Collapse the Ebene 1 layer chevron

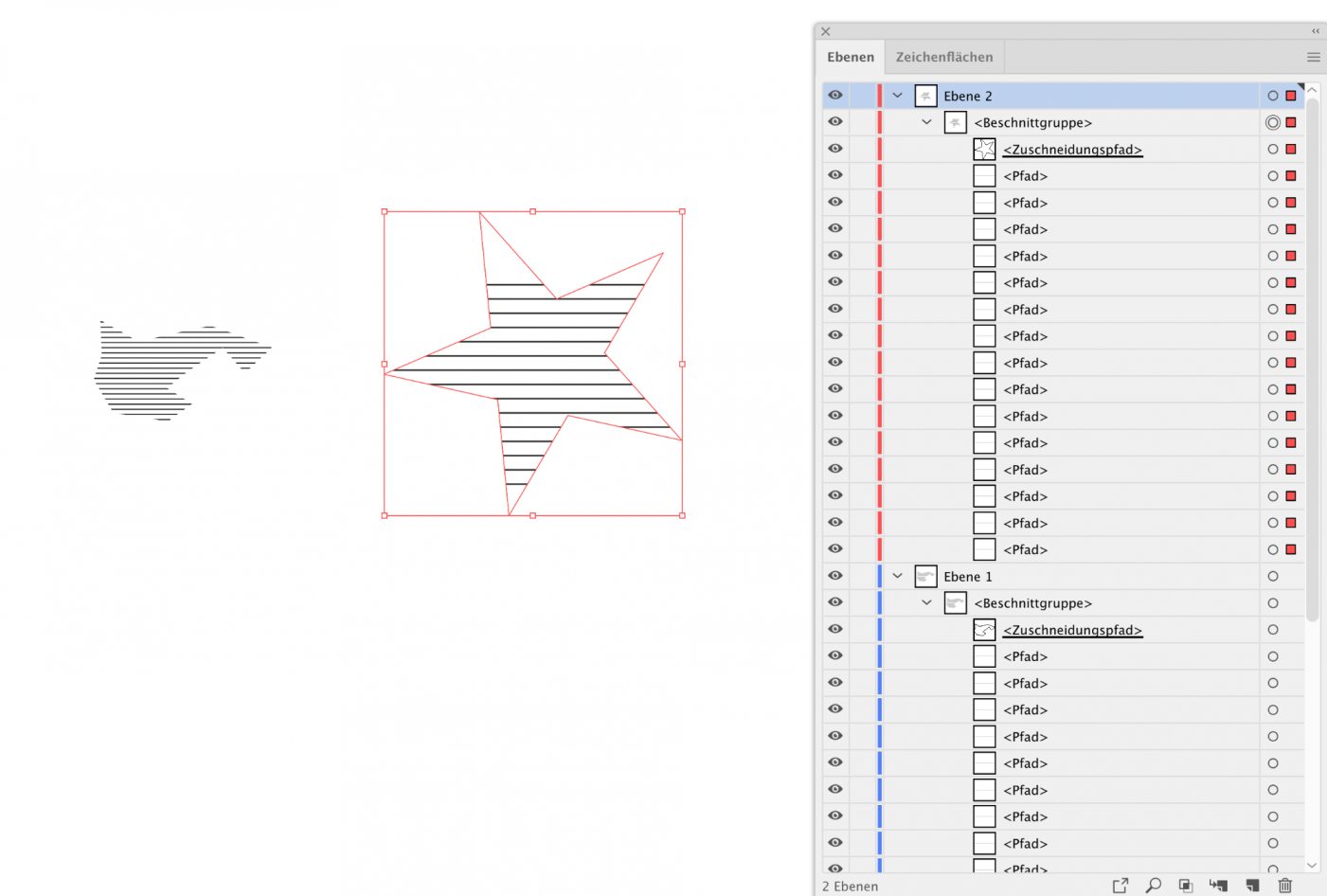coord(897,576)
